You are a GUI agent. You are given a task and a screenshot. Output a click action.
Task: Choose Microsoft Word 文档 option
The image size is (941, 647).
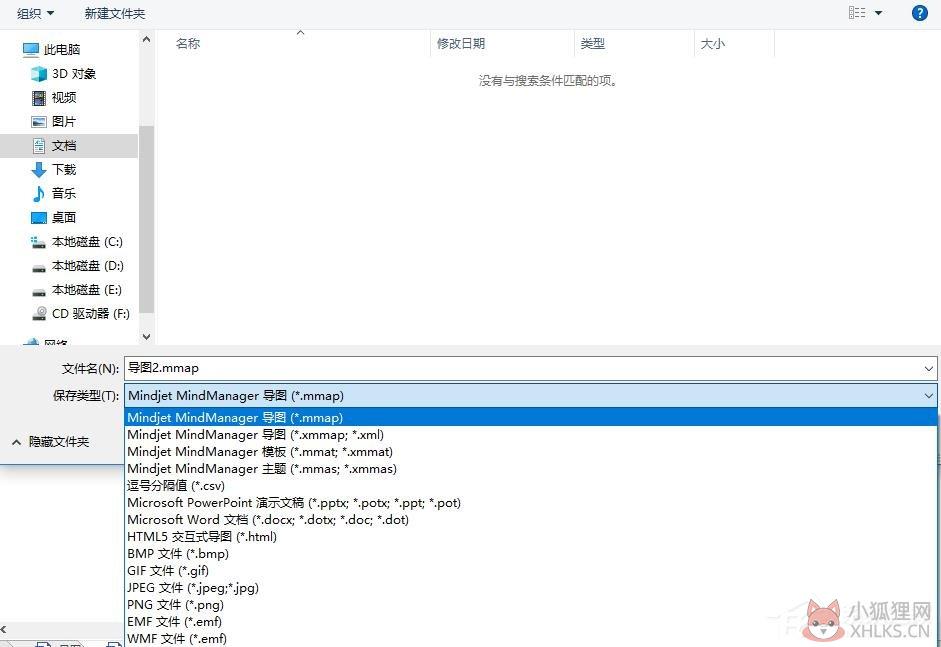(x=531, y=520)
